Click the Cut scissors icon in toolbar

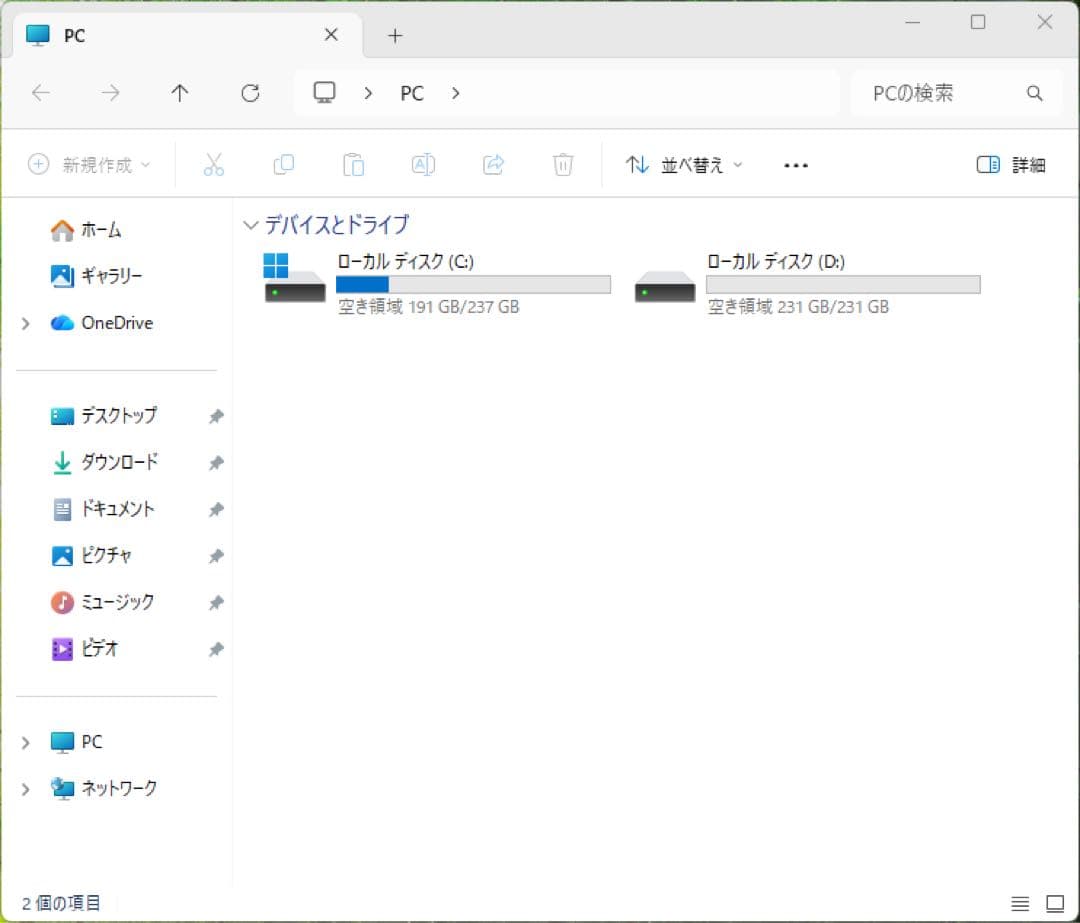(214, 165)
